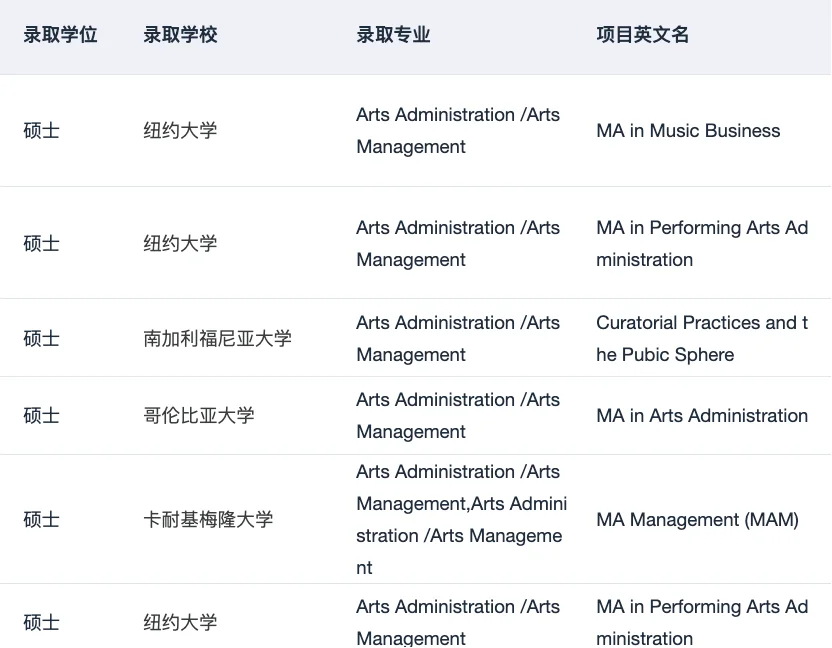The image size is (832, 648).
Task: Click the 南加利福尼亚大学 school cell
Action: [x=217, y=338]
